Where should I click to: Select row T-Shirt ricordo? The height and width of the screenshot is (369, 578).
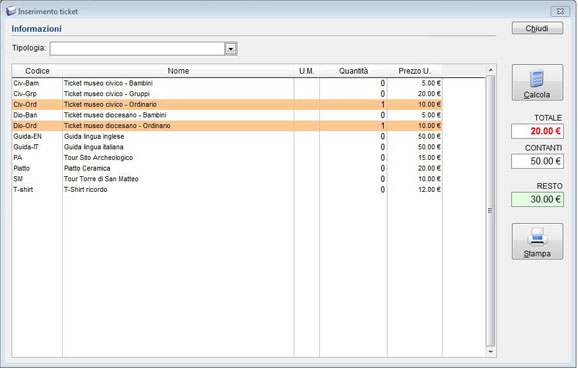(227, 190)
